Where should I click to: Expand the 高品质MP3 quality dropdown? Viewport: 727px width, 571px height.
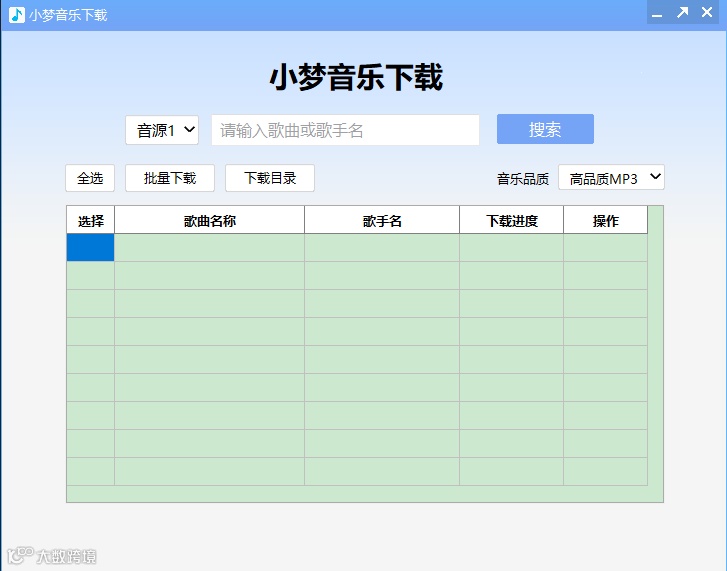(x=611, y=178)
